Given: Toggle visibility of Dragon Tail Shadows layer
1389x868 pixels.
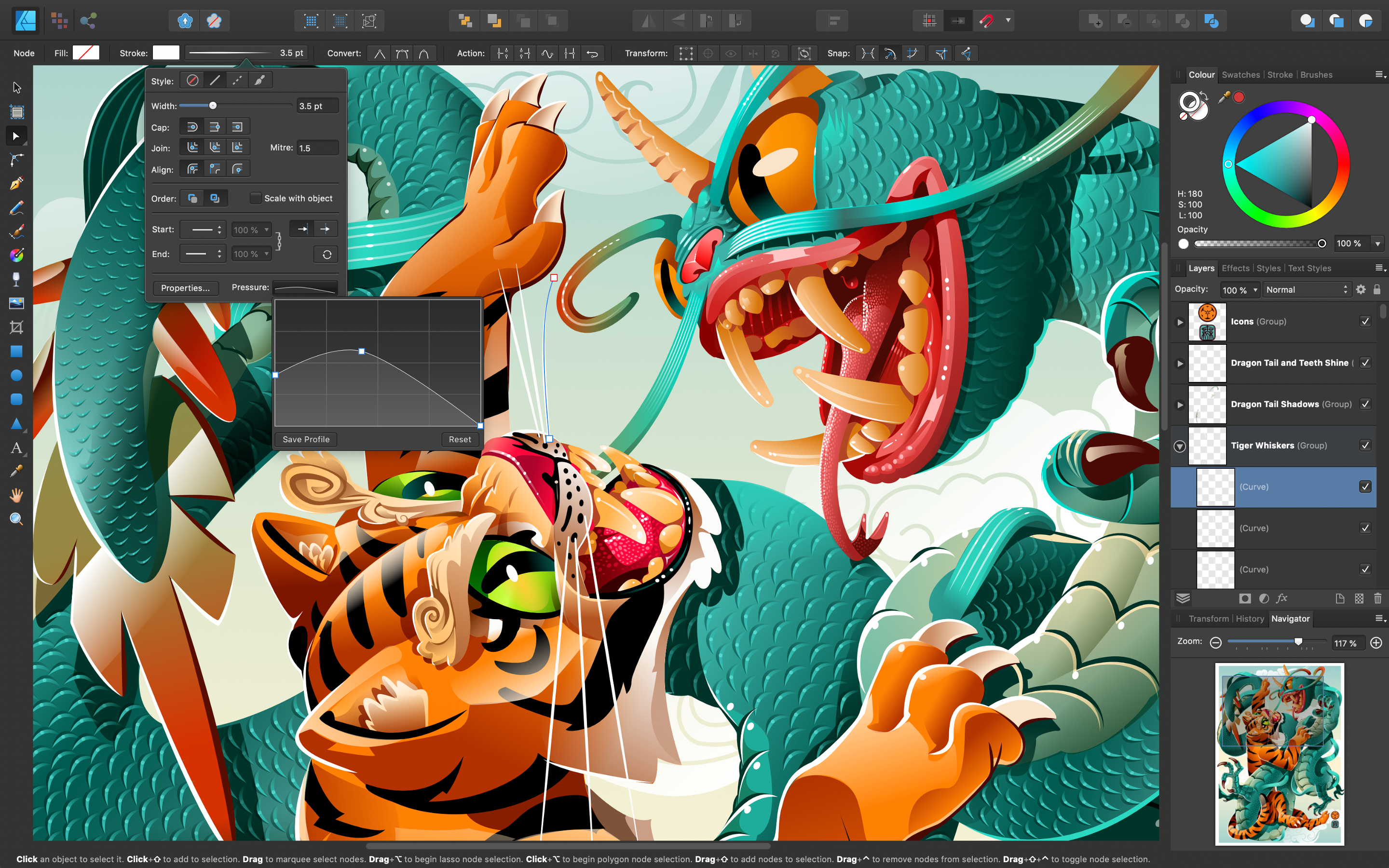Looking at the screenshot, I should tap(1366, 403).
